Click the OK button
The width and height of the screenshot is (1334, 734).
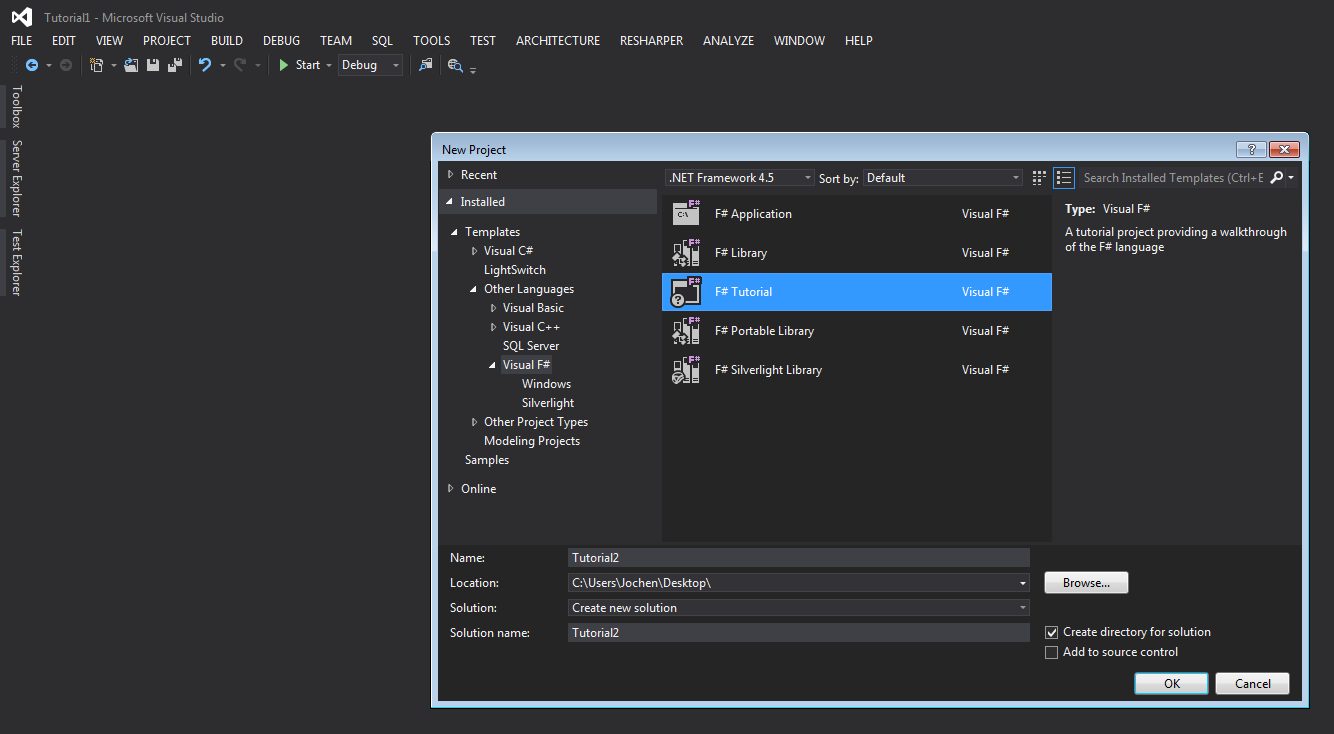(x=1172, y=684)
